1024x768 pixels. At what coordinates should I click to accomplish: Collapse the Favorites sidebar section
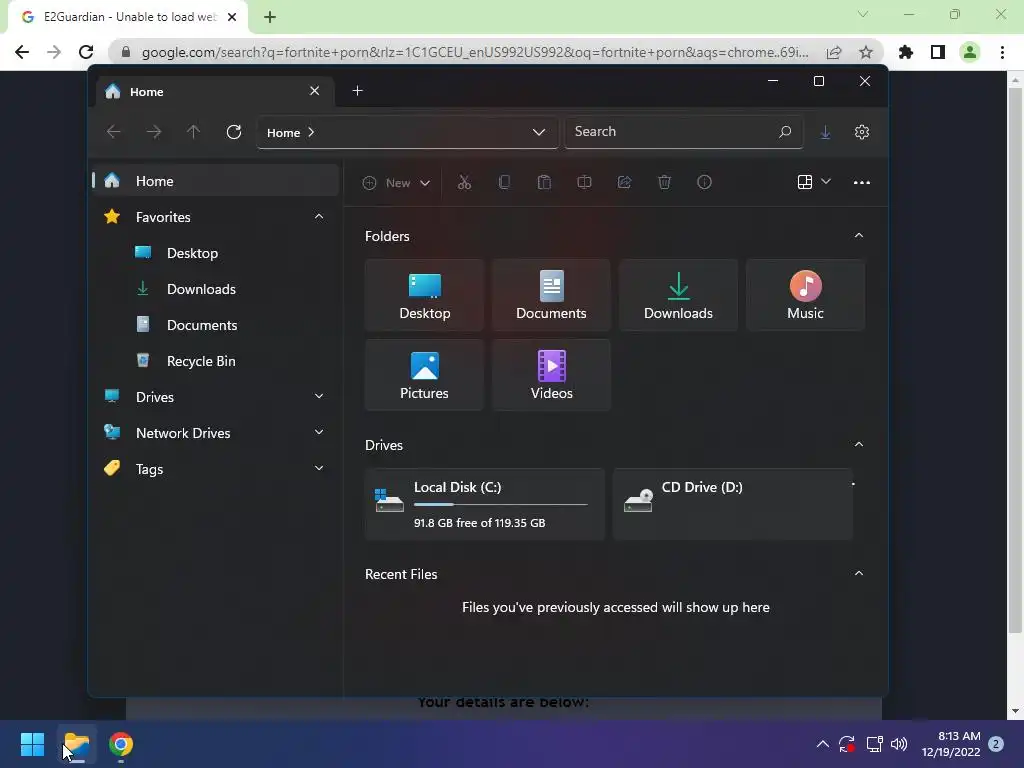[319, 217]
